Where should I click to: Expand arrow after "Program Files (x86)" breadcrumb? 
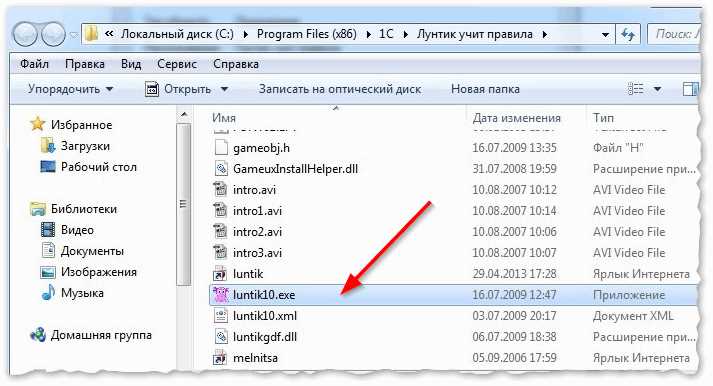(x=368, y=35)
